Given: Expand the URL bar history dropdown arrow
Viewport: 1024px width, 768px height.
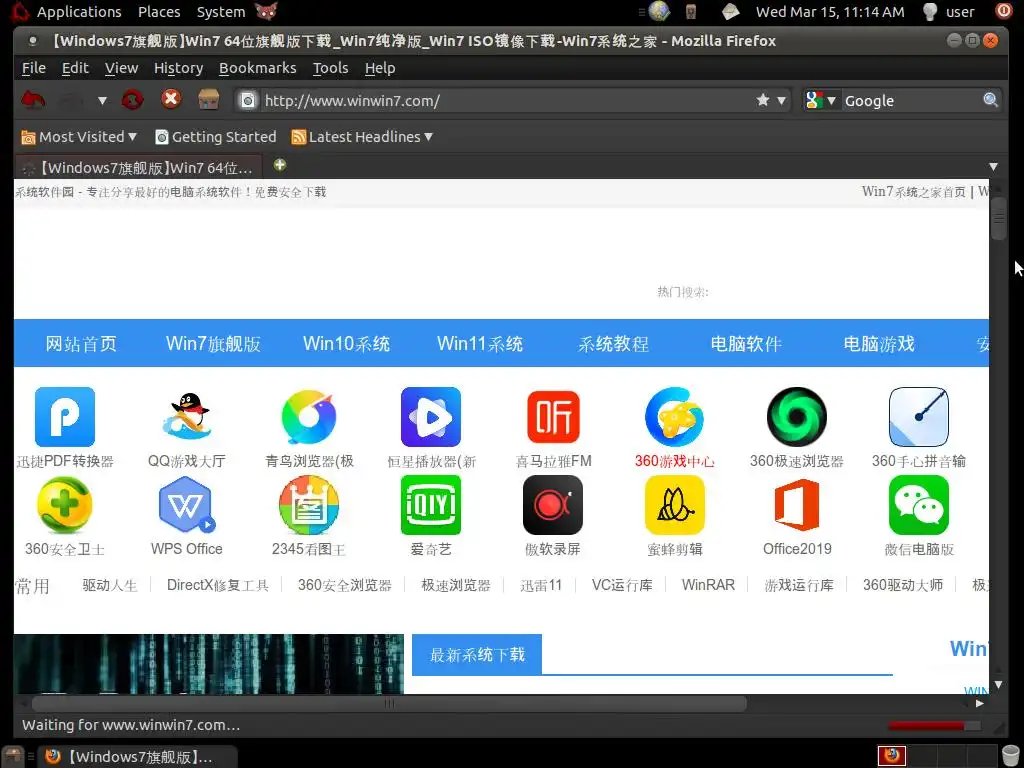Looking at the screenshot, I should pyautogui.click(x=781, y=101).
